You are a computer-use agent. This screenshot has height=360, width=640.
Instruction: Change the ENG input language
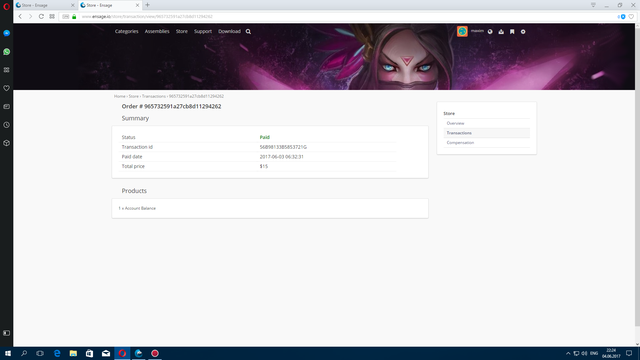[594, 353]
